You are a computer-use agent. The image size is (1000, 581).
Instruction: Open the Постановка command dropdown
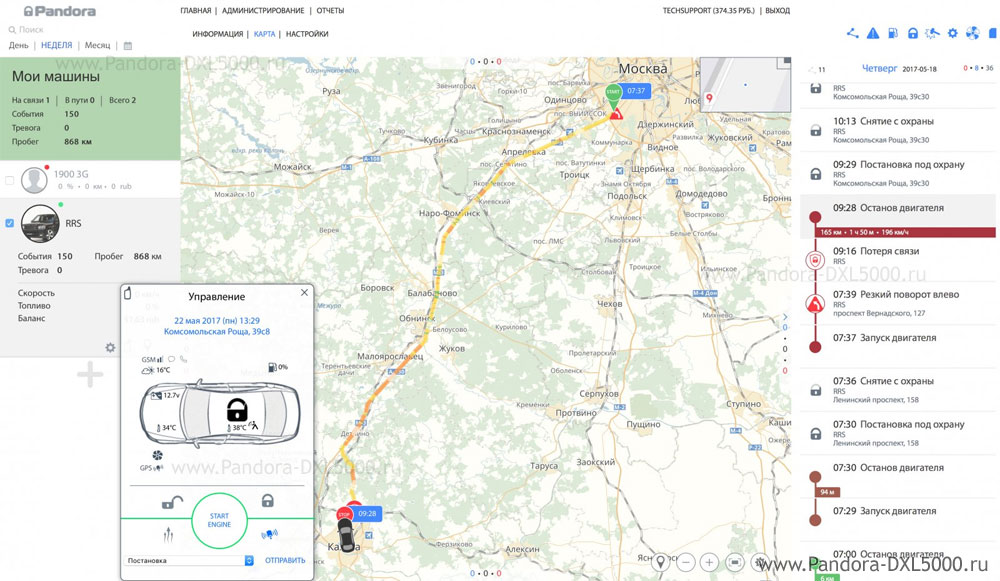point(189,561)
